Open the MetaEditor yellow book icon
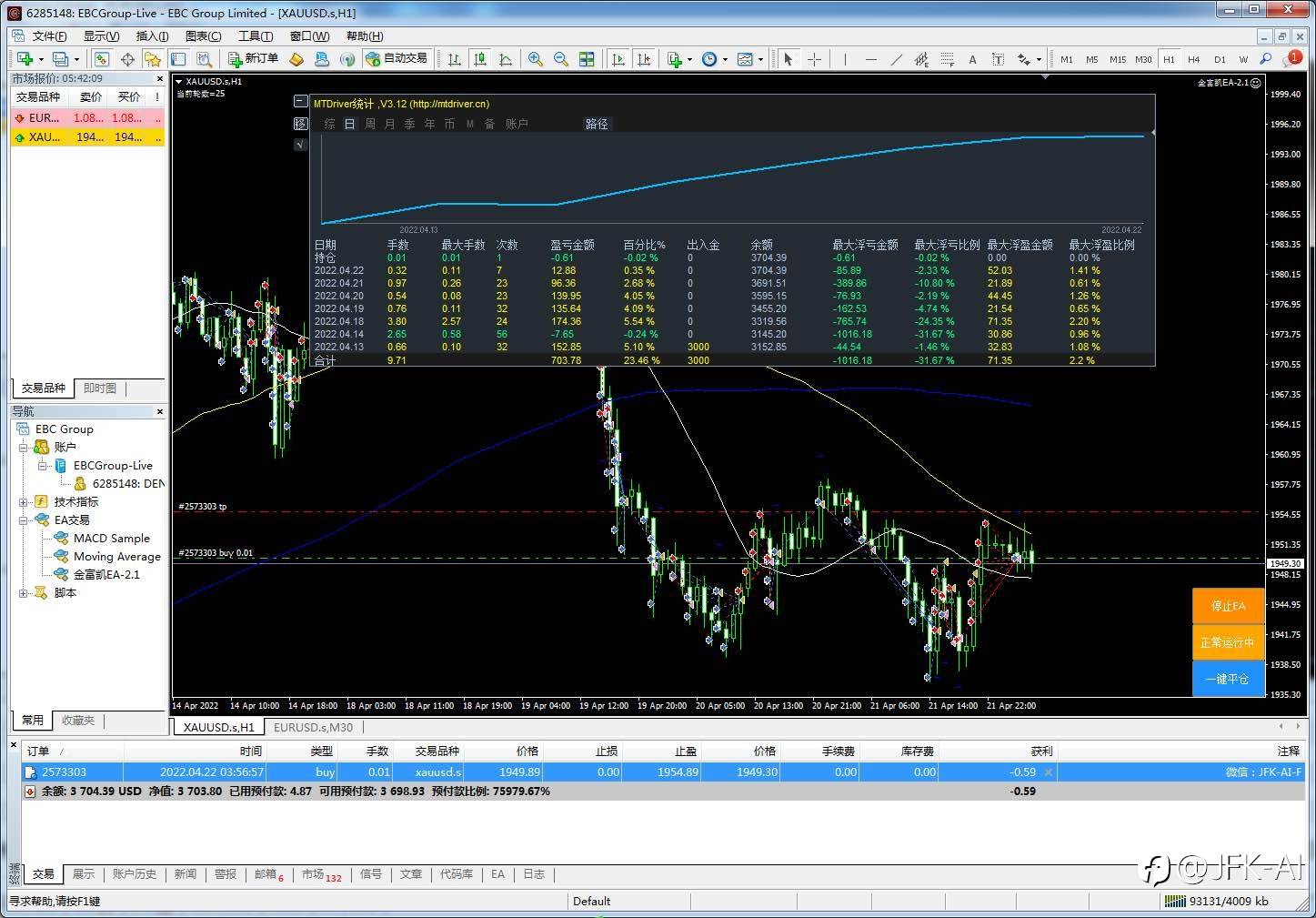Viewport: 1316px width, 918px height. tap(296, 59)
